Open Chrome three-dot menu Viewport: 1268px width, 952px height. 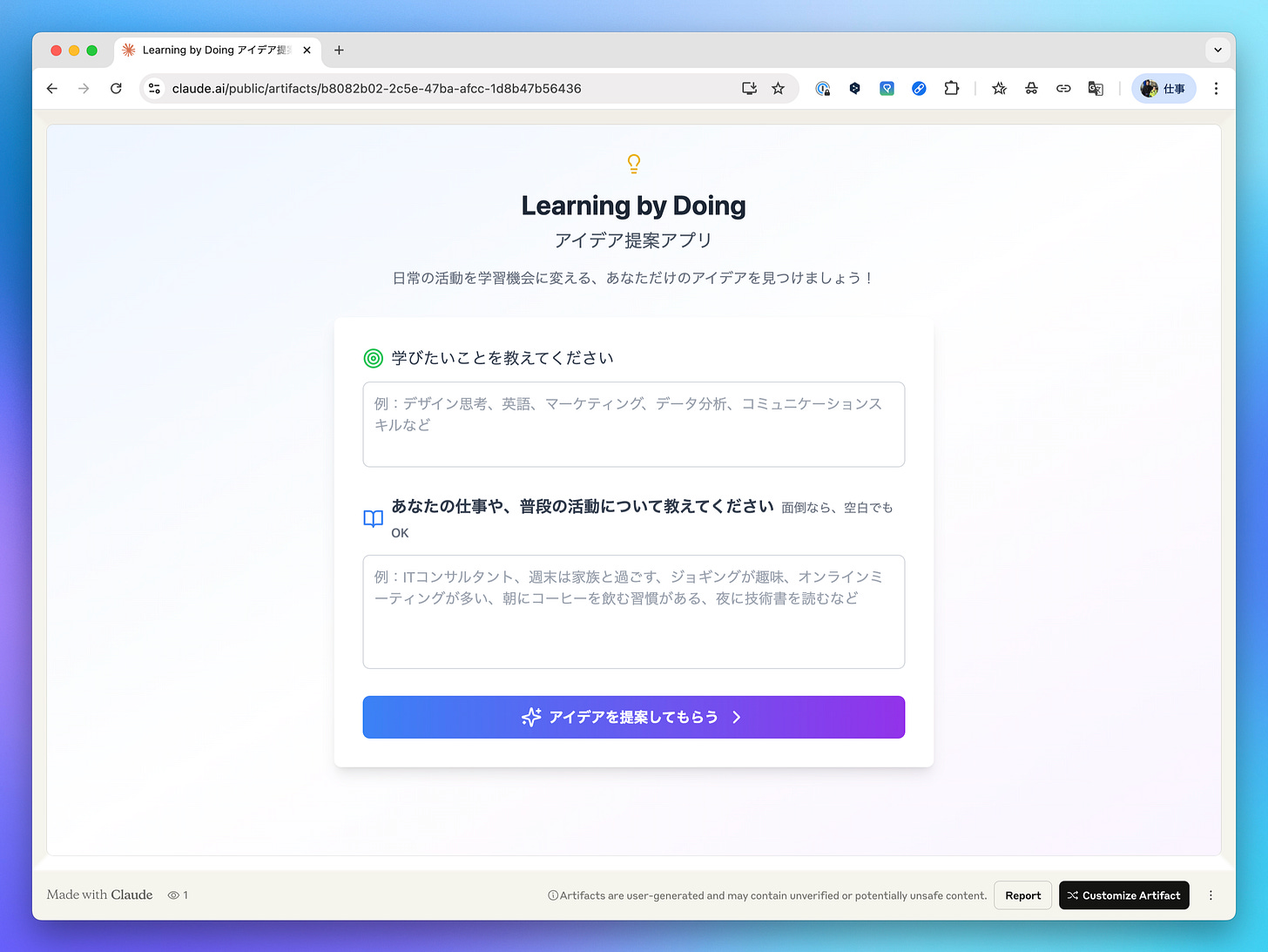pyautogui.click(x=1216, y=88)
